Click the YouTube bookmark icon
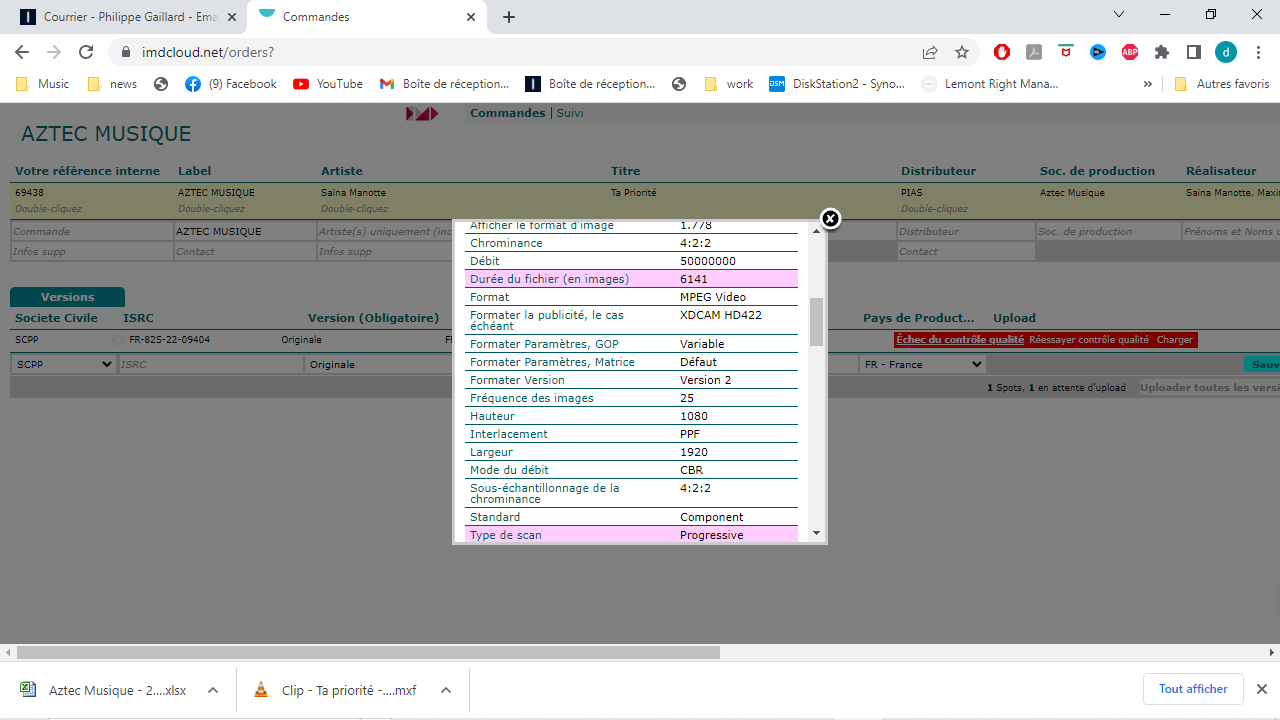1280x720 pixels. (x=303, y=84)
